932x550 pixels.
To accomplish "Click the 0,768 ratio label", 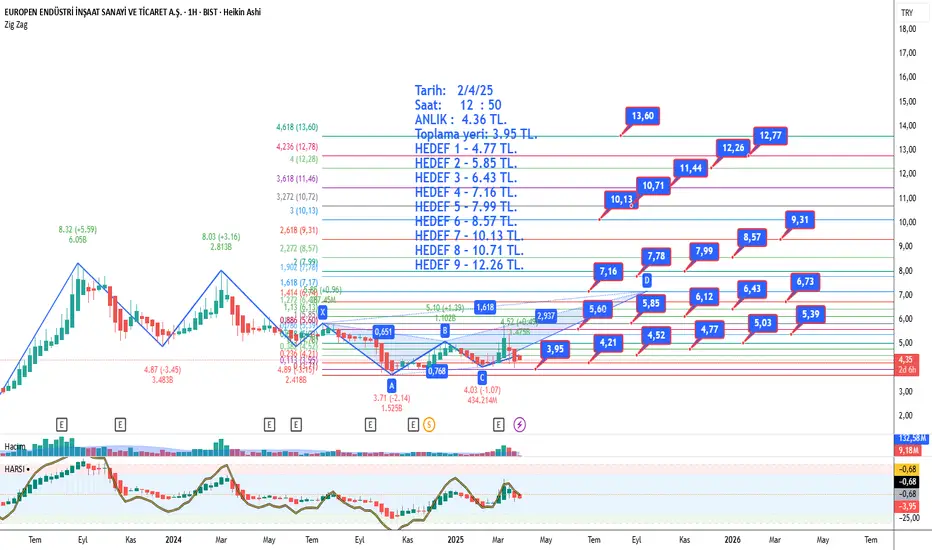I will 437,371.
